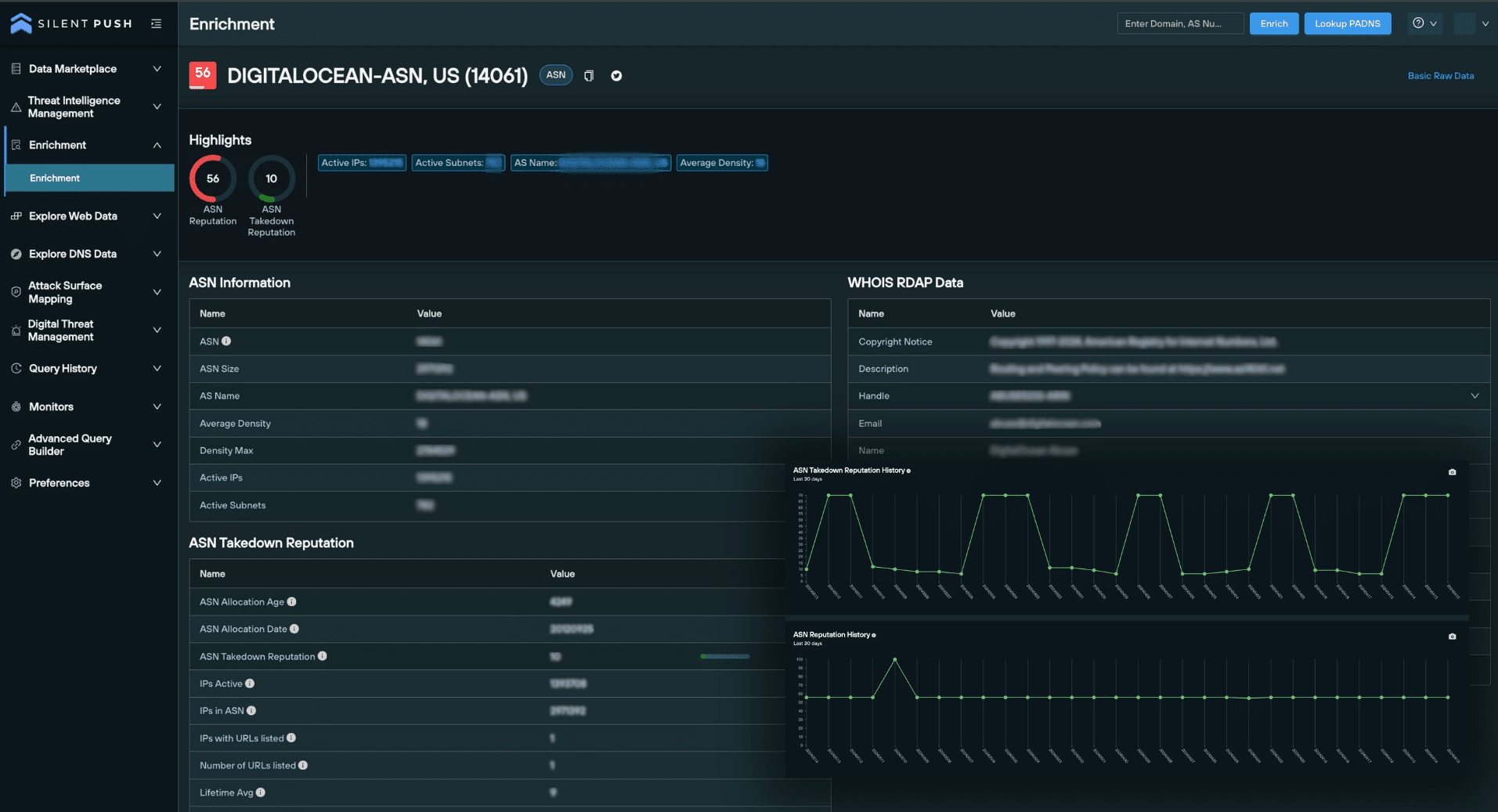Collapse the sidebar with the hamburger icon

[x=157, y=23]
